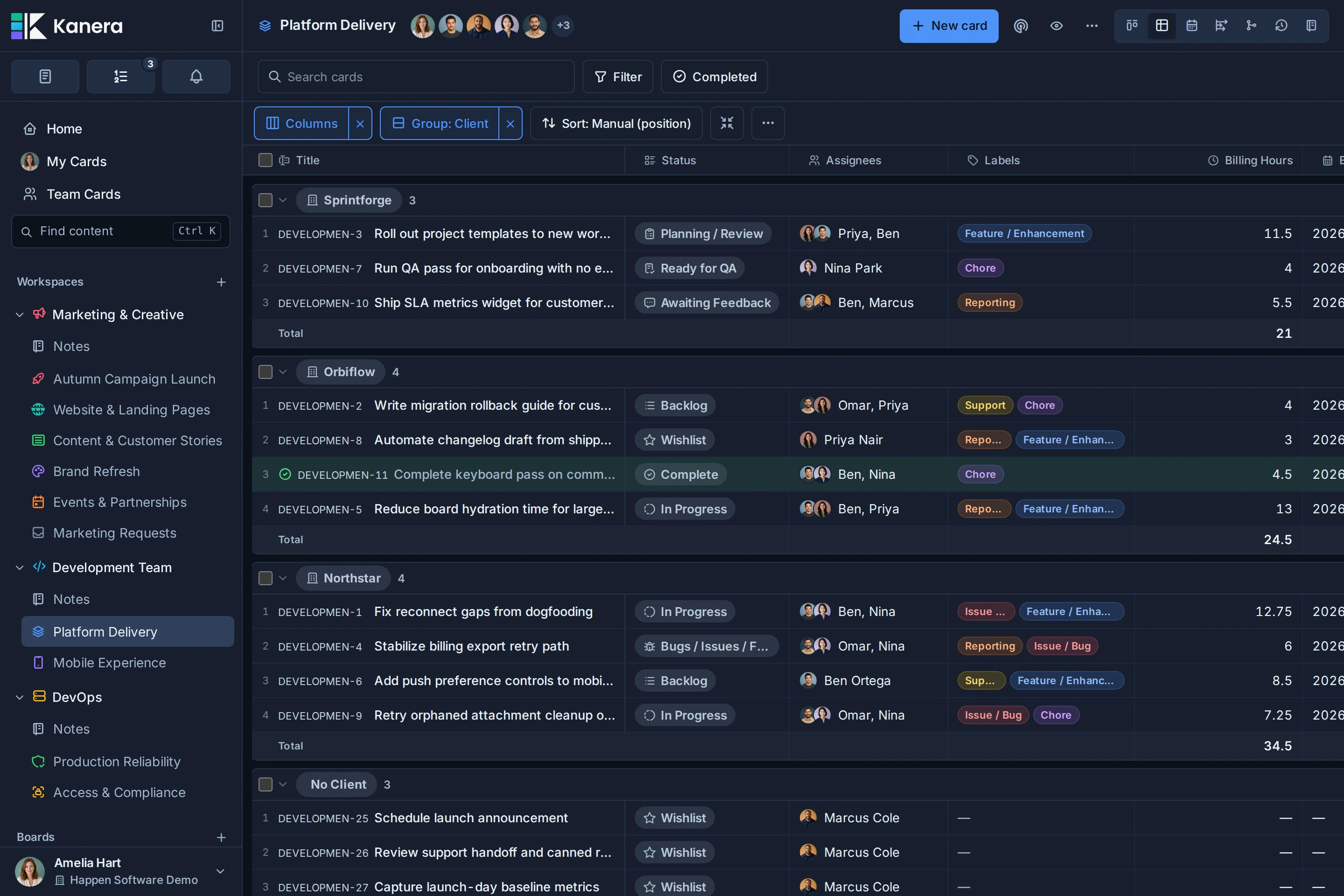This screenshot has width=1344, height=896.
Task: Go to My Cards
Action: pyautogui.click(x=77, y=162)
